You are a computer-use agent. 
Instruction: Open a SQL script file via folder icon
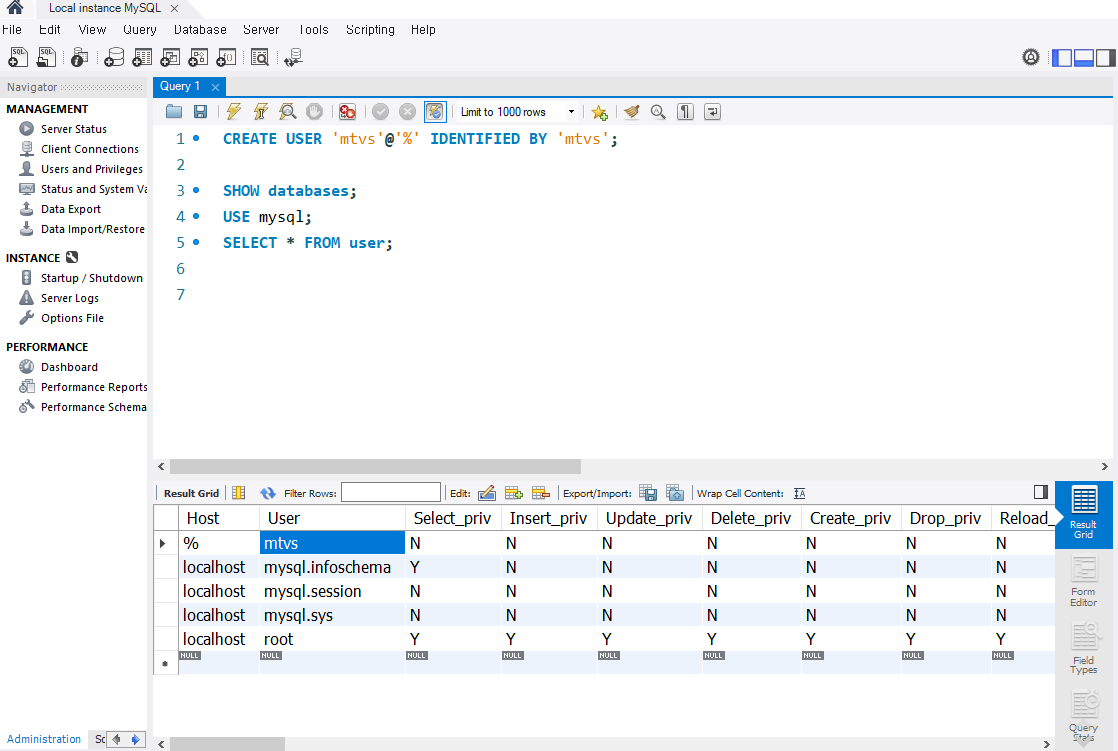point(174,112)
